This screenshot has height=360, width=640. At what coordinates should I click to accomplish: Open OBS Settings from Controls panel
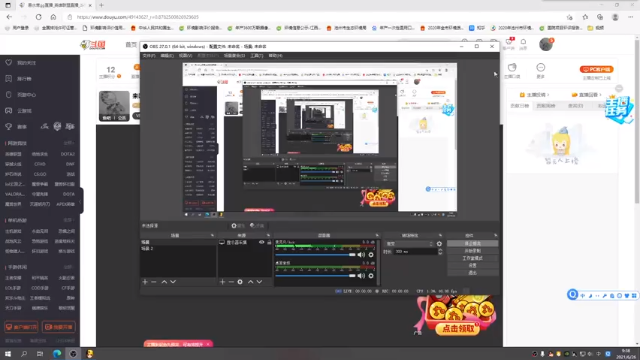[x=472, y=265]
